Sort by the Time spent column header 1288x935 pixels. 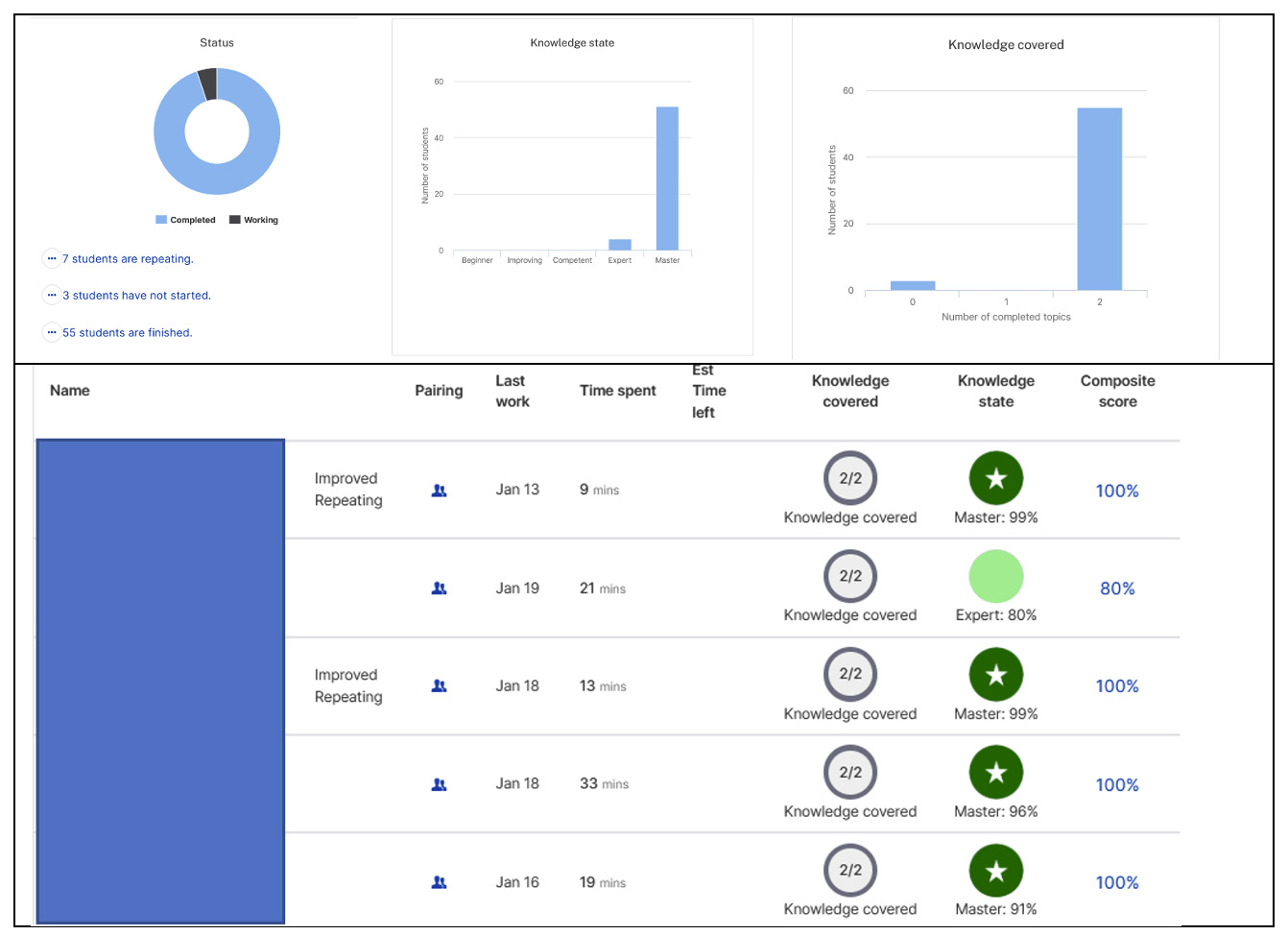(617, 391)
